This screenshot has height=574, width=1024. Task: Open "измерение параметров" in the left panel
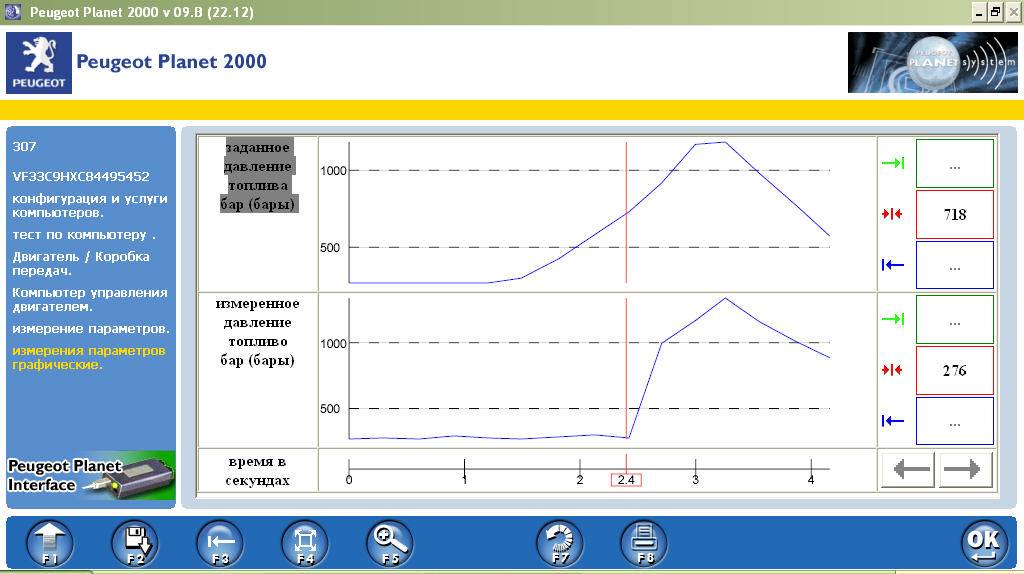91,328
